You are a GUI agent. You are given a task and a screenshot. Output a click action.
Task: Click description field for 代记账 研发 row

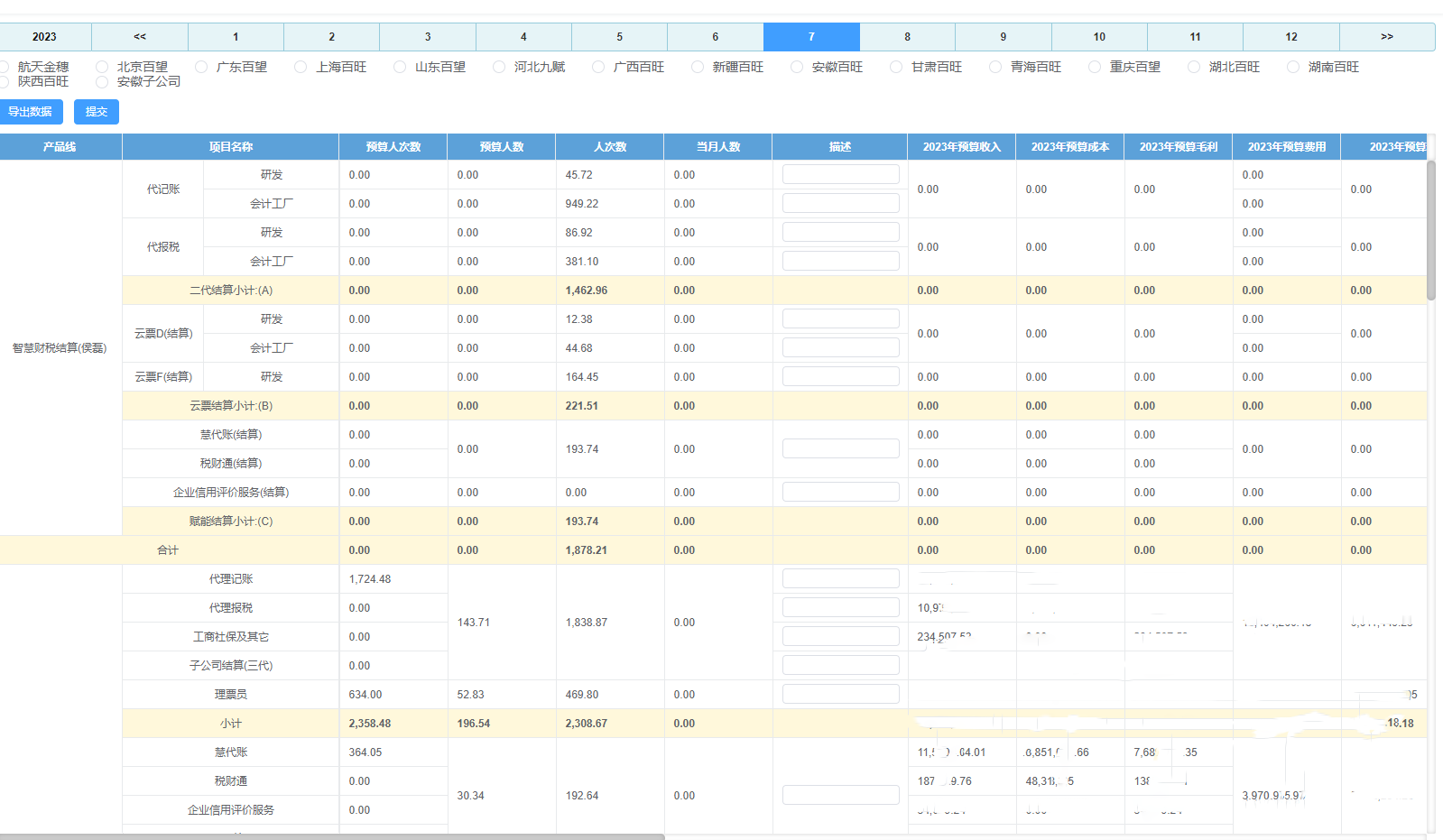[x=841, y=174]
